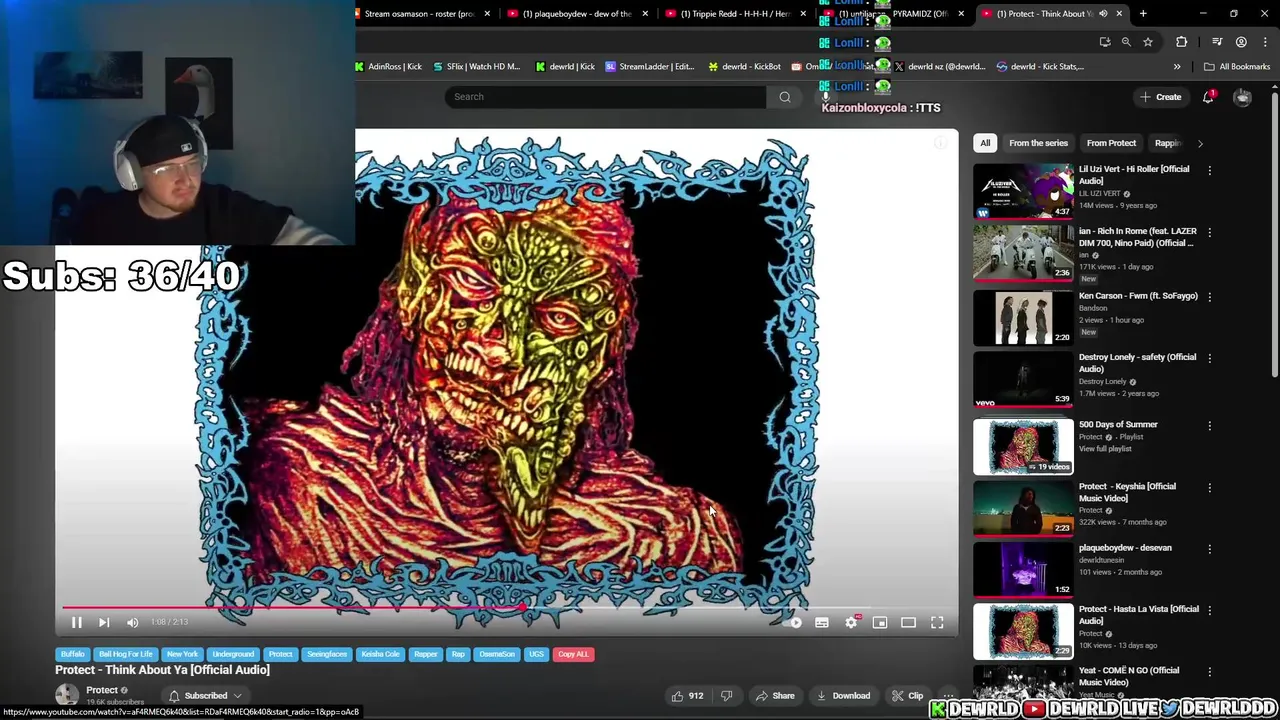This screenshot has width=1280, height=720.
Task: Open the YouTube Create menu
Action: [x=1160, y=97]
